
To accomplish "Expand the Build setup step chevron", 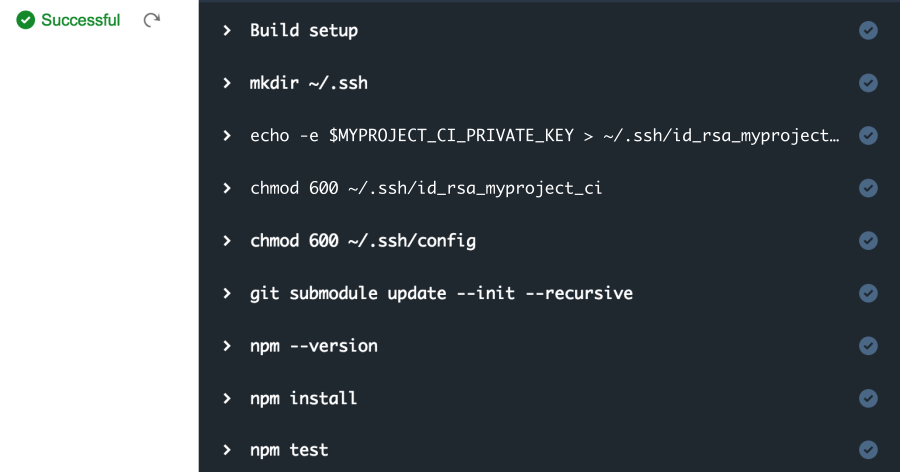I will click(x=227, y=30).
